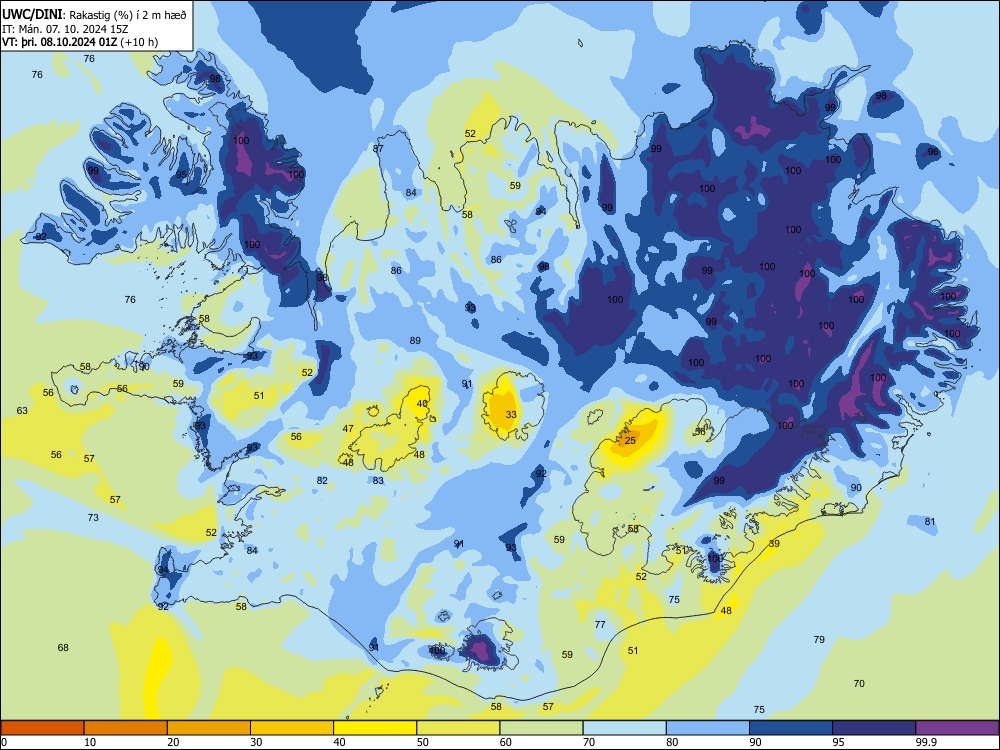
Task: Select the indigo 95–99.9 legend swatch
Action: tap(874, 728)
